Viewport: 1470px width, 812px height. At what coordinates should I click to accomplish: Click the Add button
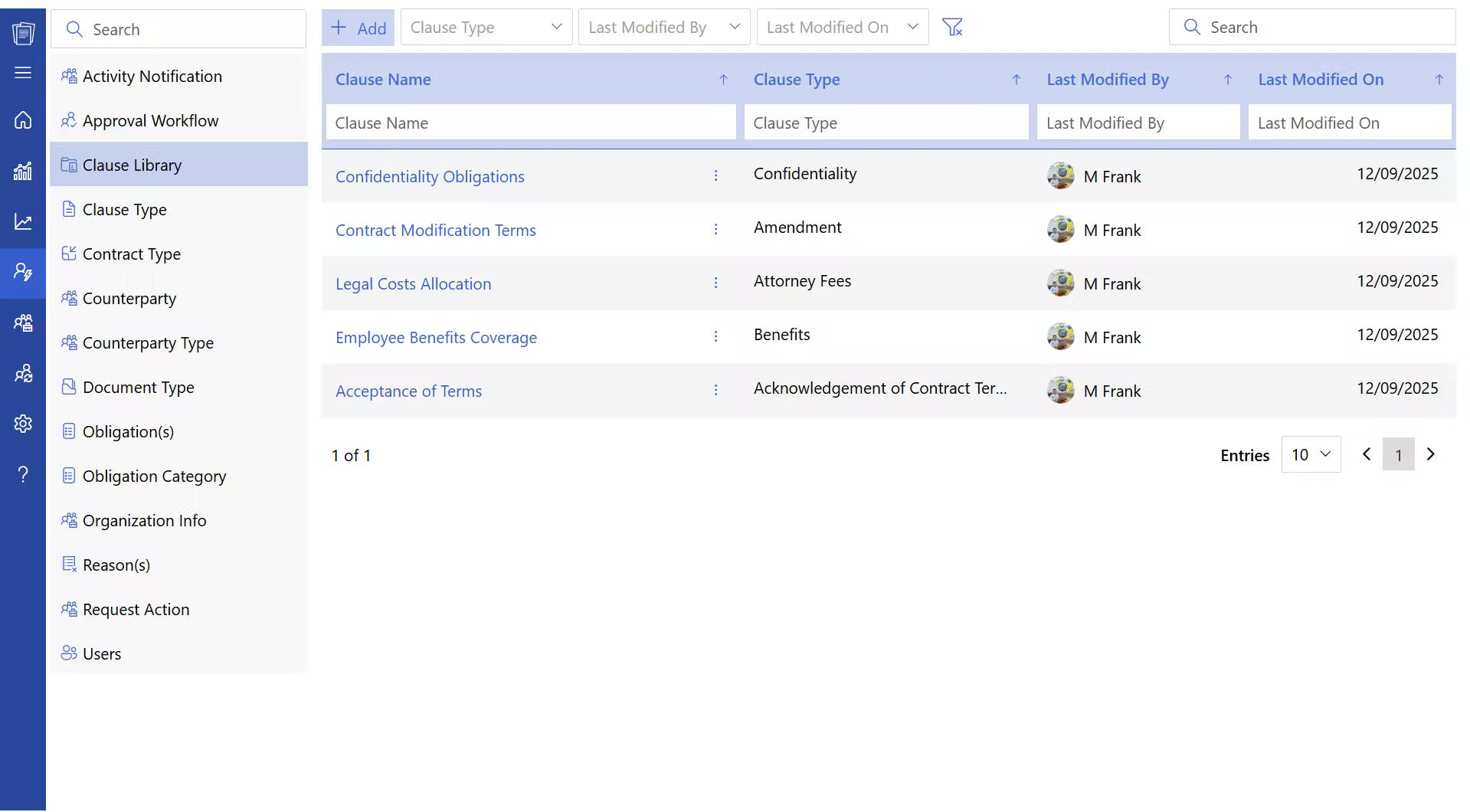click(357, 27)
